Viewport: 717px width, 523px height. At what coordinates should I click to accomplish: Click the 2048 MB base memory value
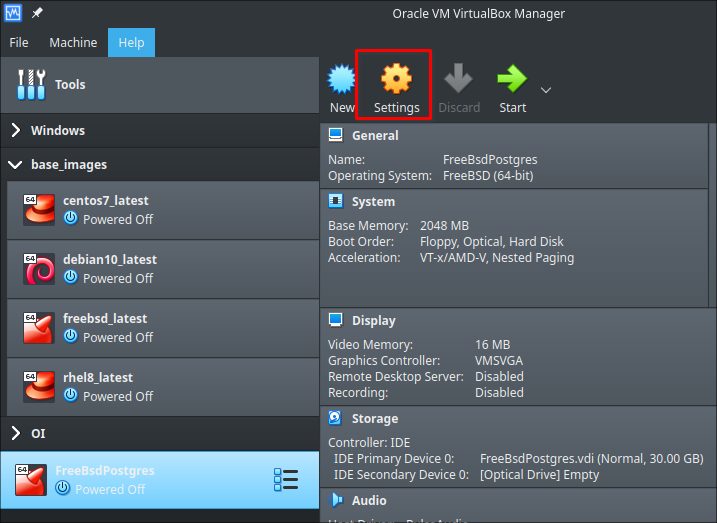(444, 225)
